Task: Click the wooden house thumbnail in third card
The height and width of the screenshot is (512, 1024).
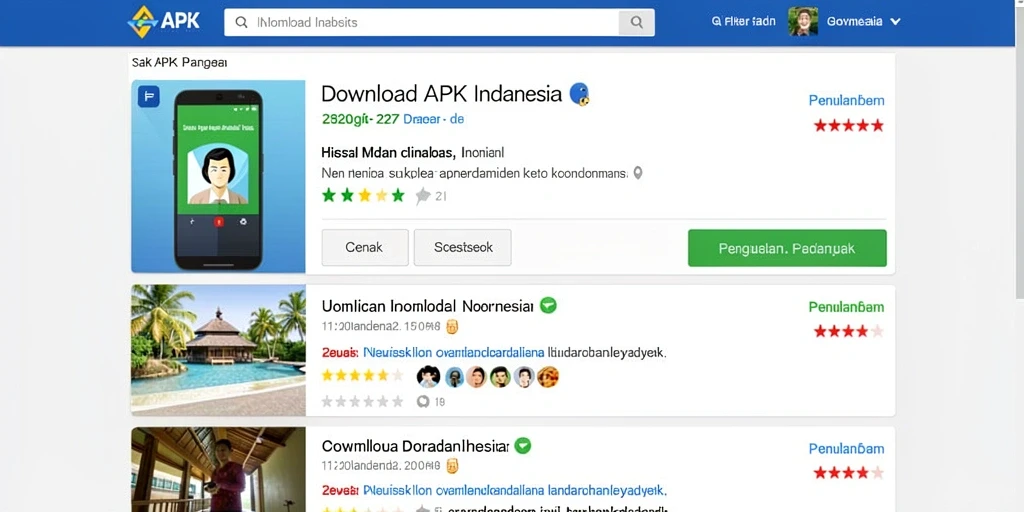Action: click(x=218, y=470)
